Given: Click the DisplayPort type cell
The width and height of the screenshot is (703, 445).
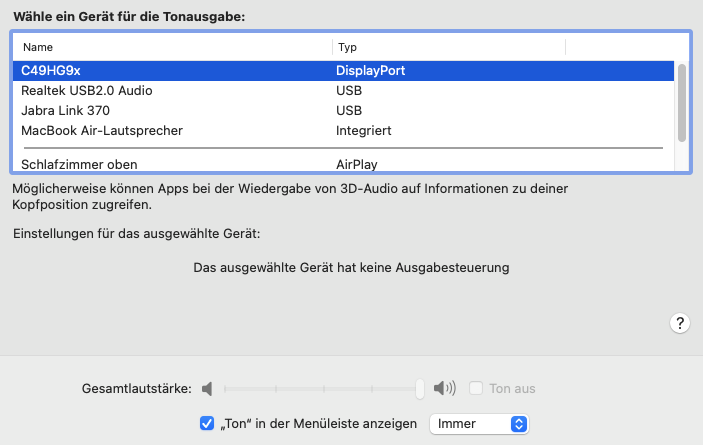Looking at the screenshot, I should click(370, 71).
